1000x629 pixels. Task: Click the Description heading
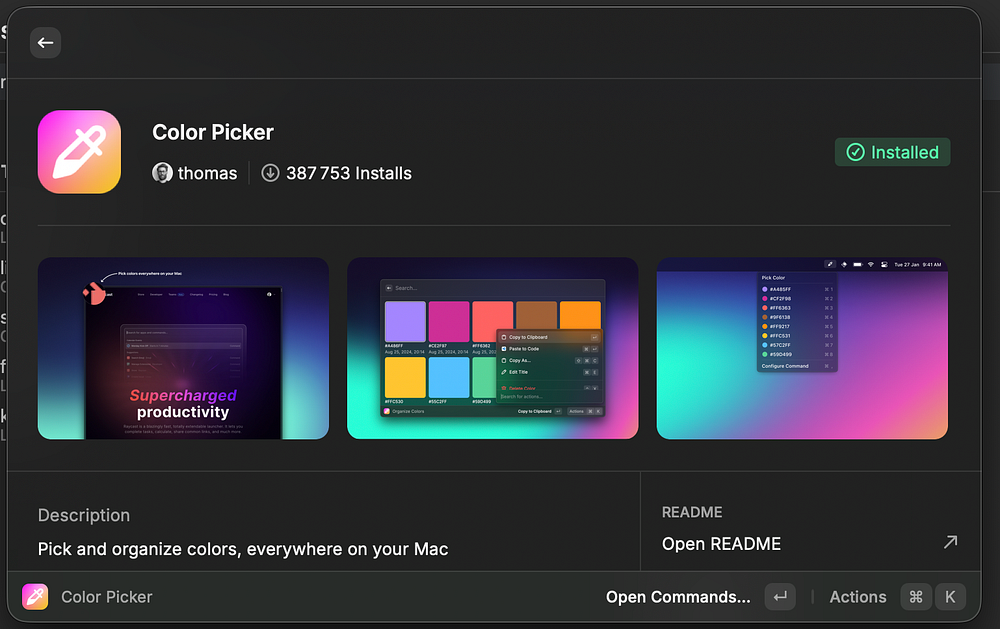(84, 515)
